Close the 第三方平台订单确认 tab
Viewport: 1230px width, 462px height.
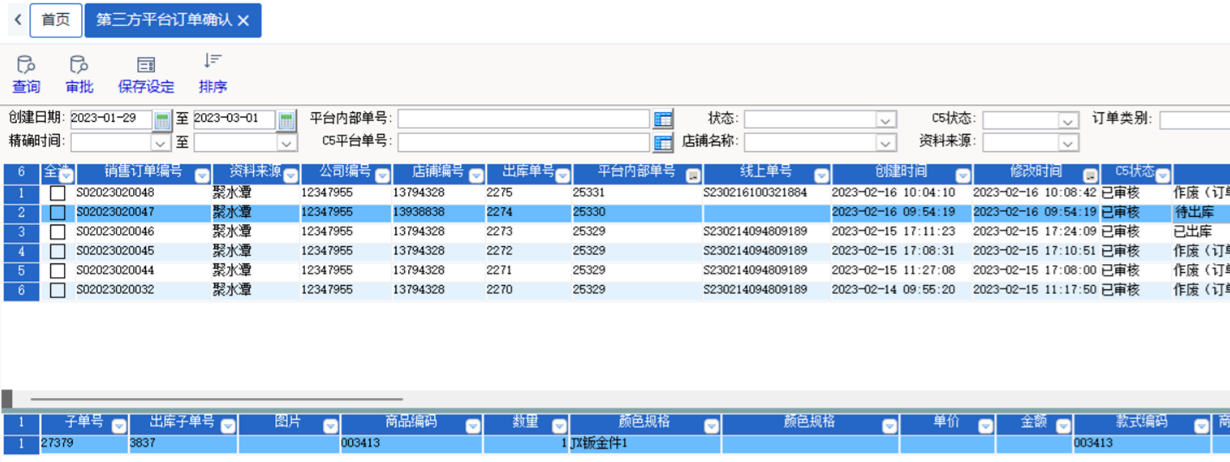point(243,21)
